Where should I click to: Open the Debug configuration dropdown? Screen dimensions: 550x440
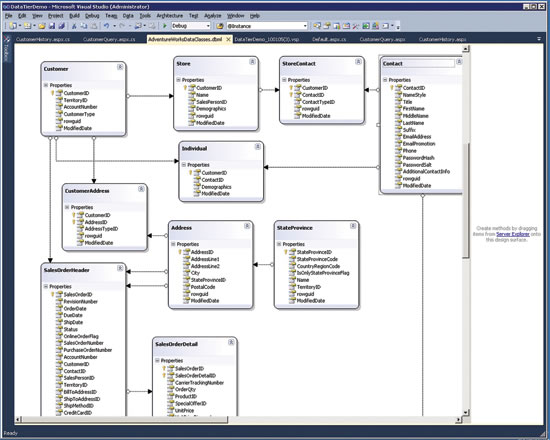[208, 26]
